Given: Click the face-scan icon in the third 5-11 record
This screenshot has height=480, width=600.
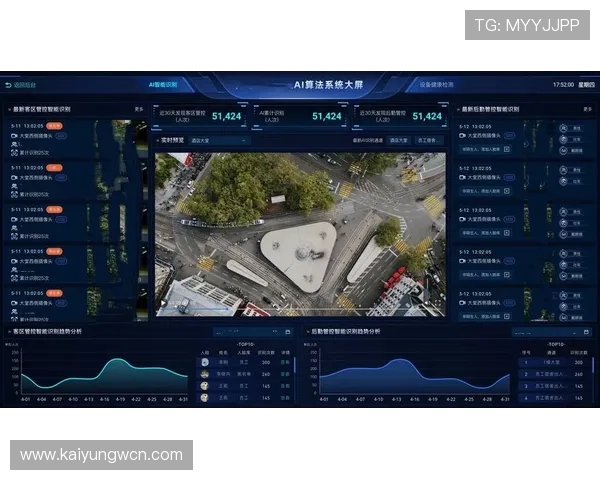Looking at the screenshot, I should coord(14,236).
